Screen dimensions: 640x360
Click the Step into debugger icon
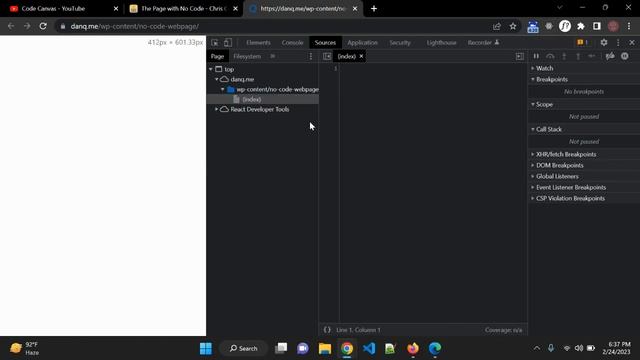[564, 56]
